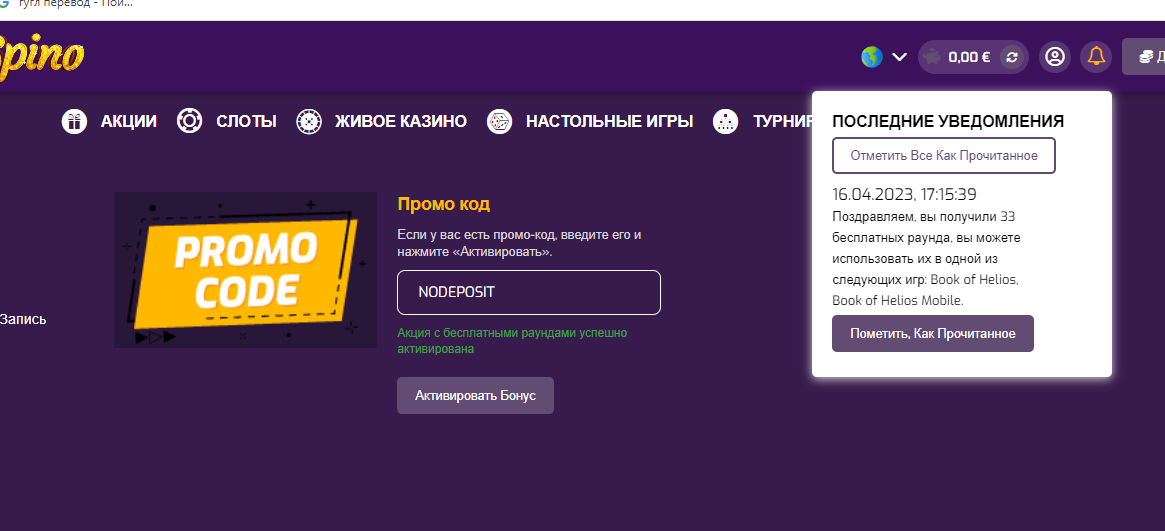This screenshot has width=1165, height=531.
Task: Open the АКЦИИ menu item
Action: coord(129,121)
